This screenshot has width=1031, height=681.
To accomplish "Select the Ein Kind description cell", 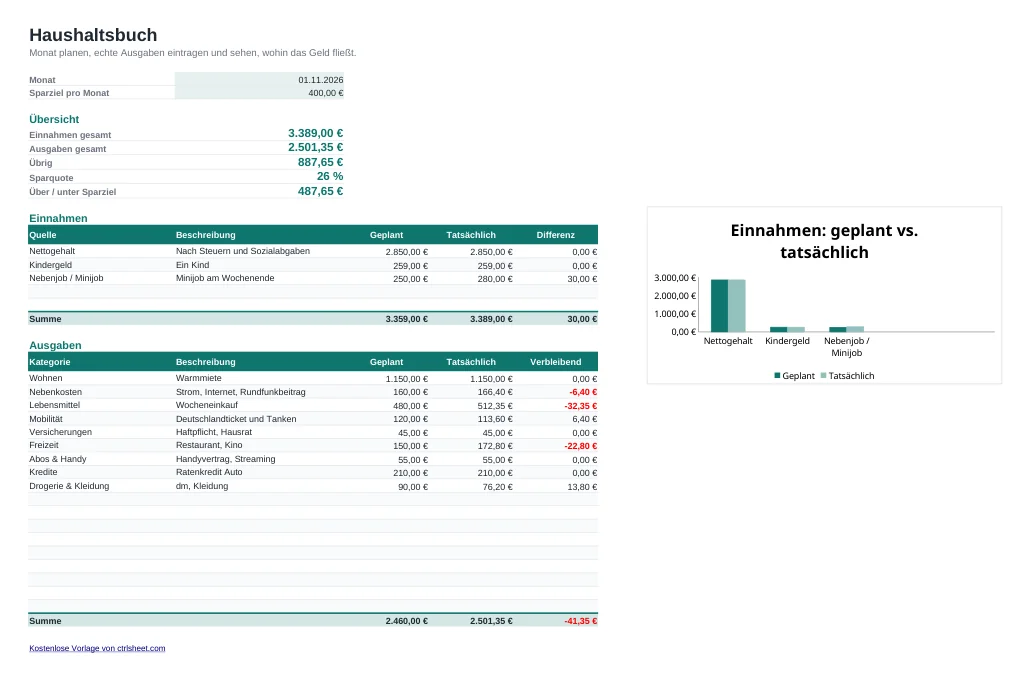I will click(260, 265).
